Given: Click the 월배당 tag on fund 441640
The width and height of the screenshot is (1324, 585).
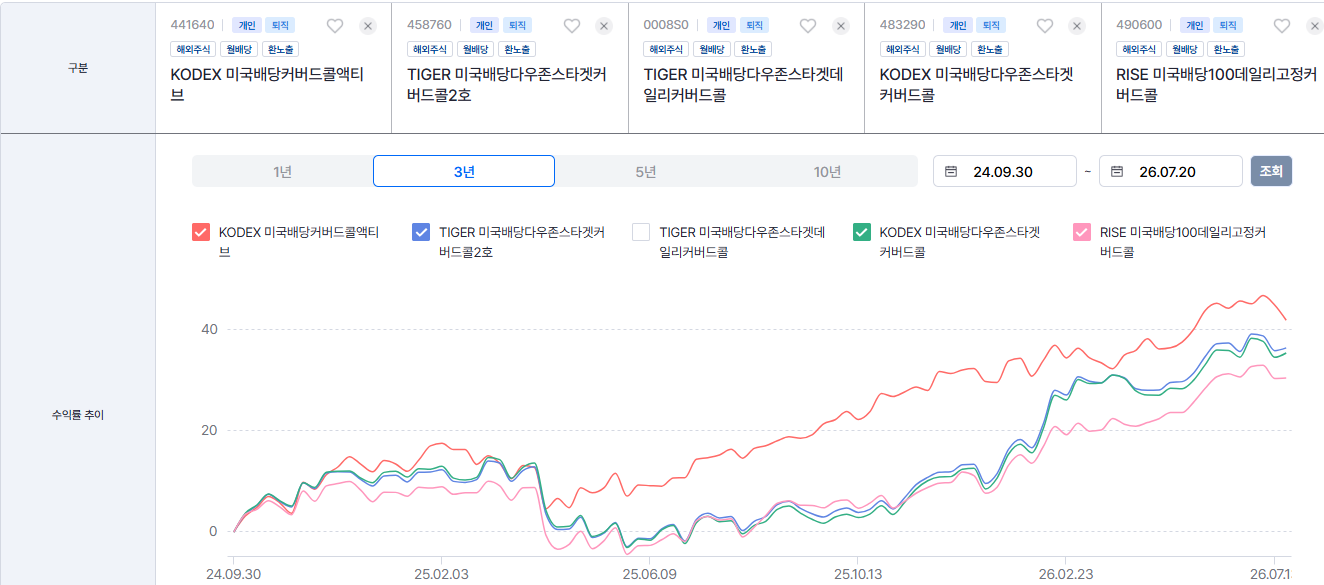Looking at the screenshot, I should [x=240, y=49].
